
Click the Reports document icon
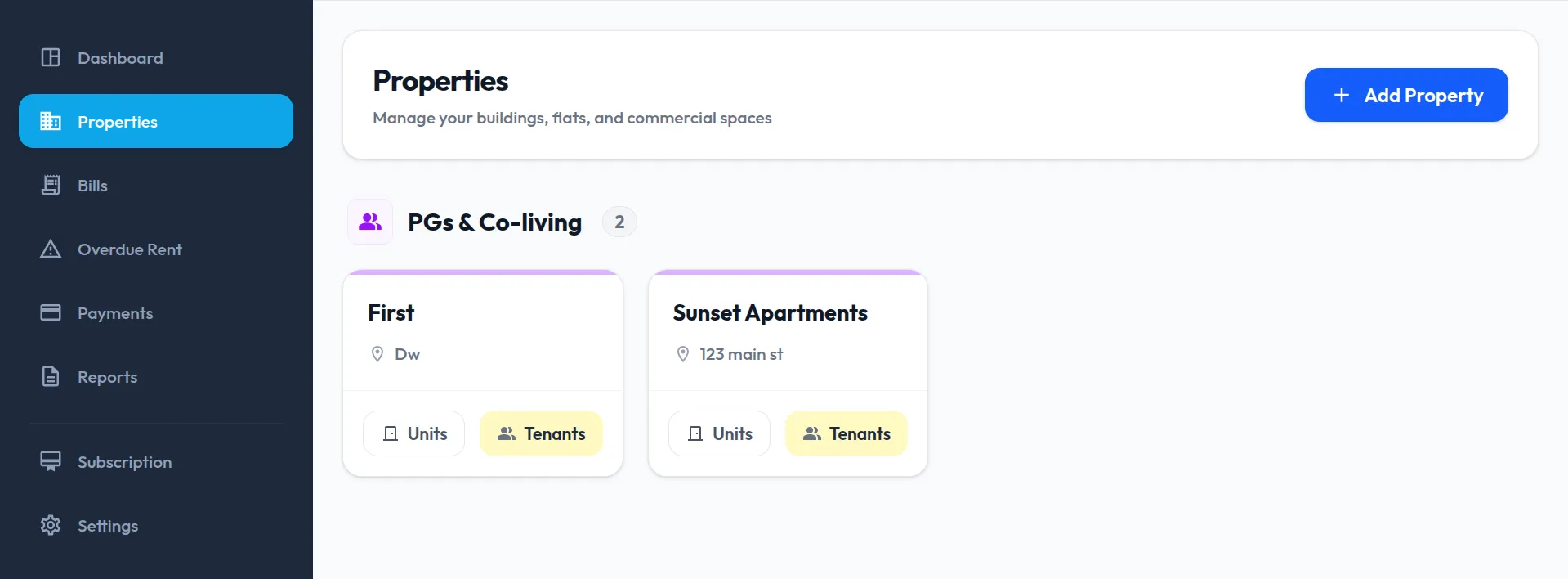point(51,377)
